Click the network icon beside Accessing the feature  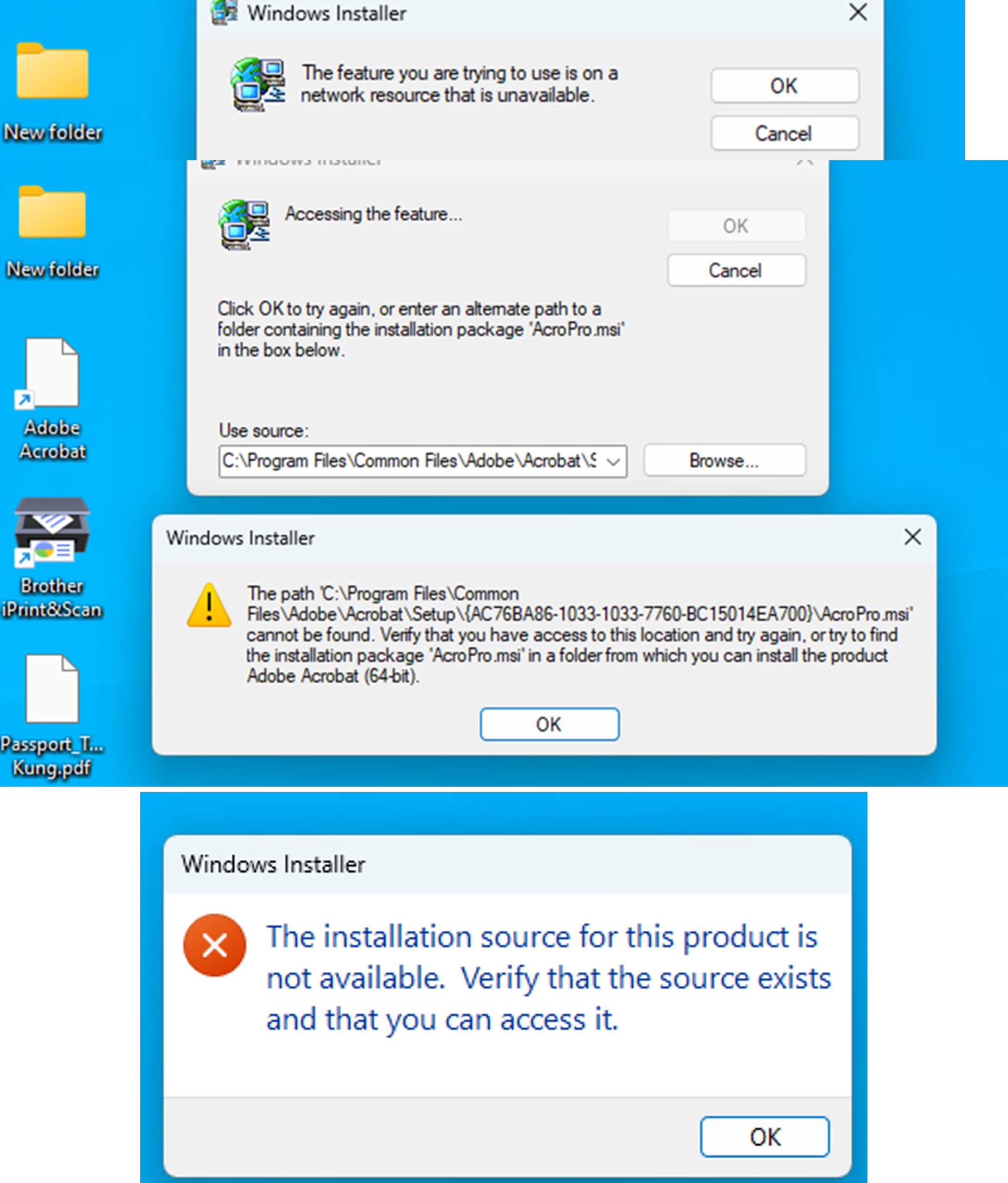click(245, 224)
